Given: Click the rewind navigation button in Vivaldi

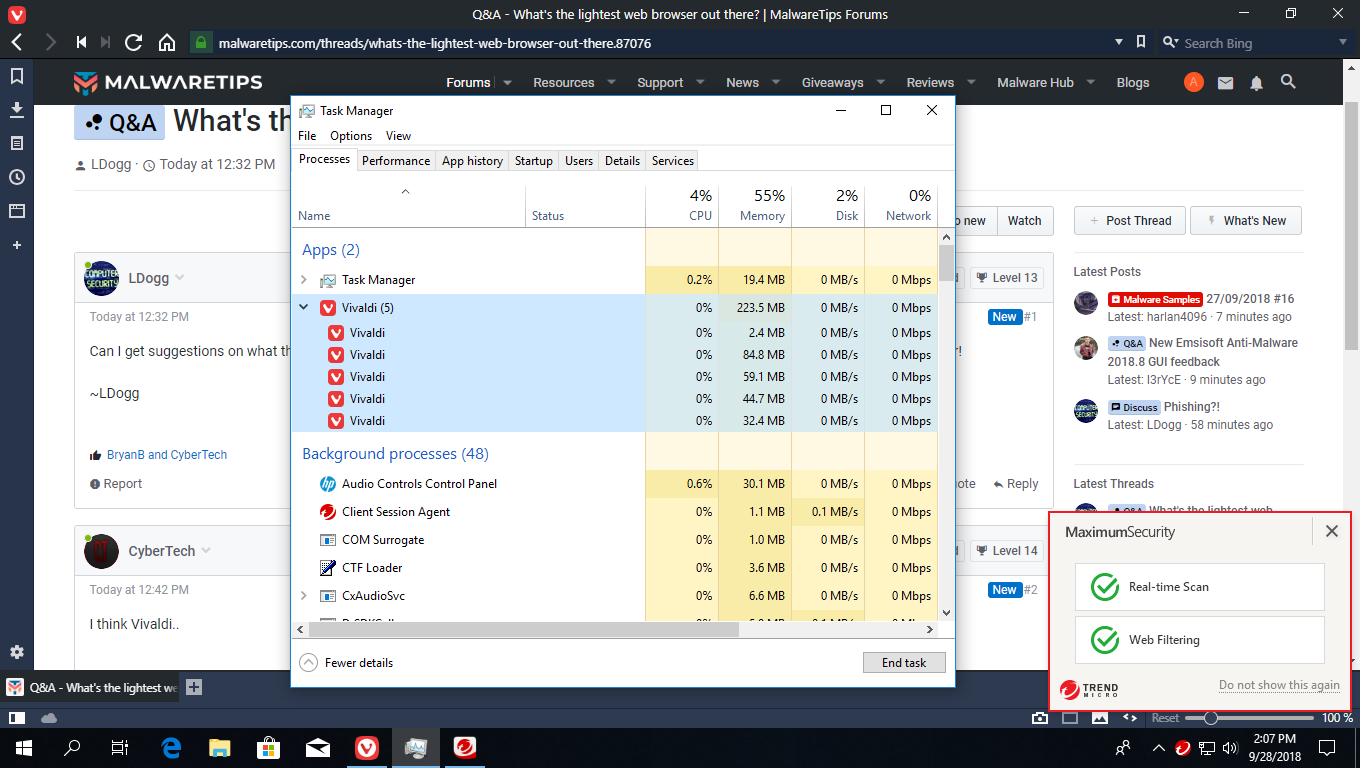Looking at the screenshot, I should pyautogui.click(x=81, y=43).
